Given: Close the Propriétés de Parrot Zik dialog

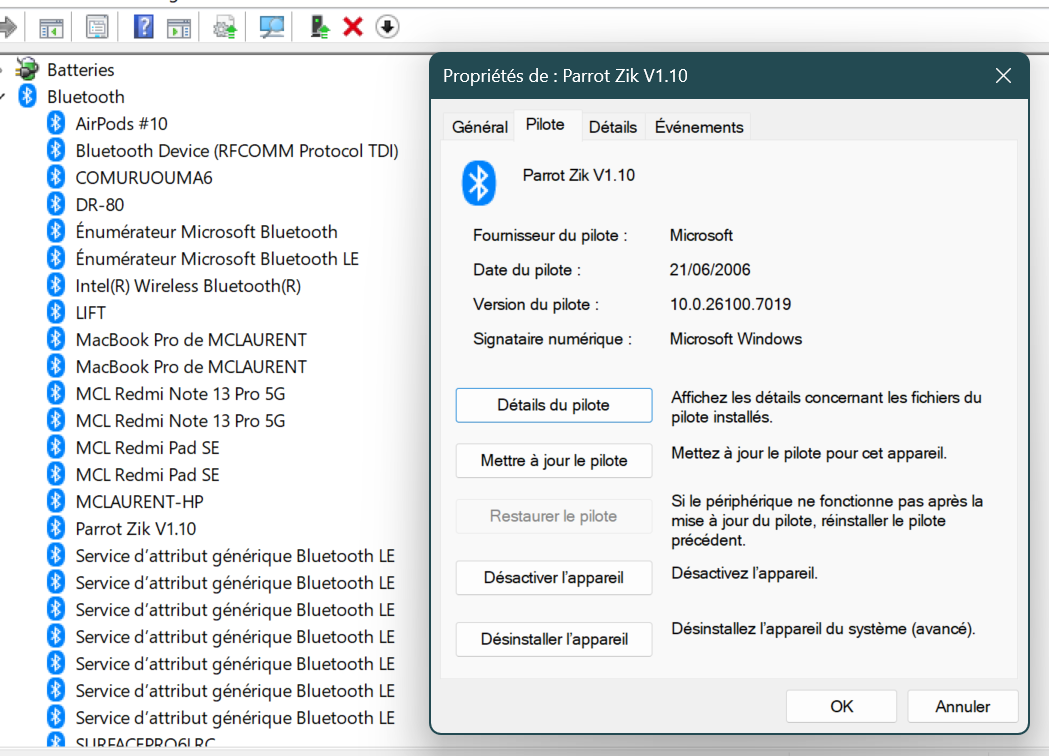Looking at the screenshot, I should coord(1003,76).
